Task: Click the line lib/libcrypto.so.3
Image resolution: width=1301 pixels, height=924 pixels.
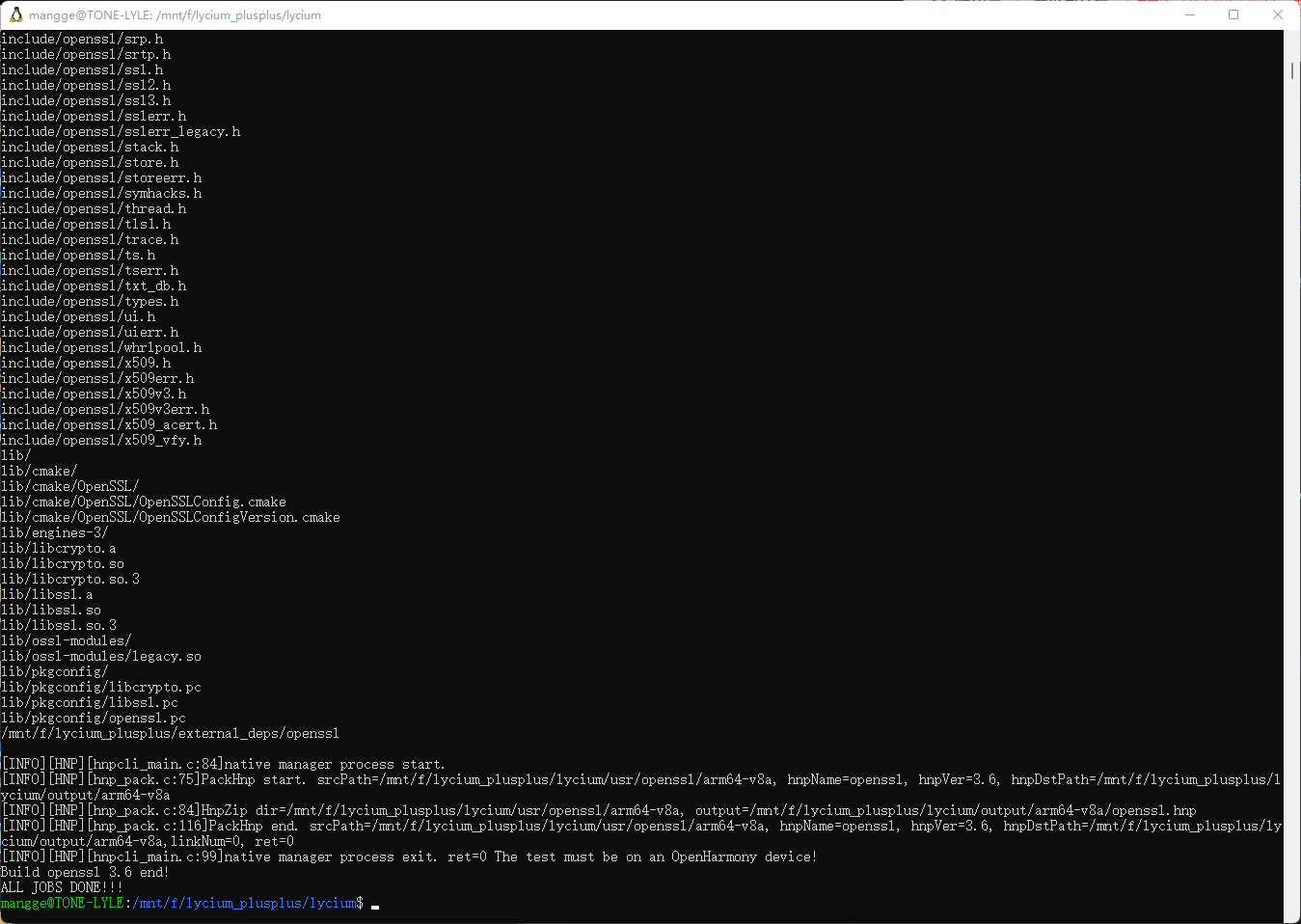Action: 70,580
